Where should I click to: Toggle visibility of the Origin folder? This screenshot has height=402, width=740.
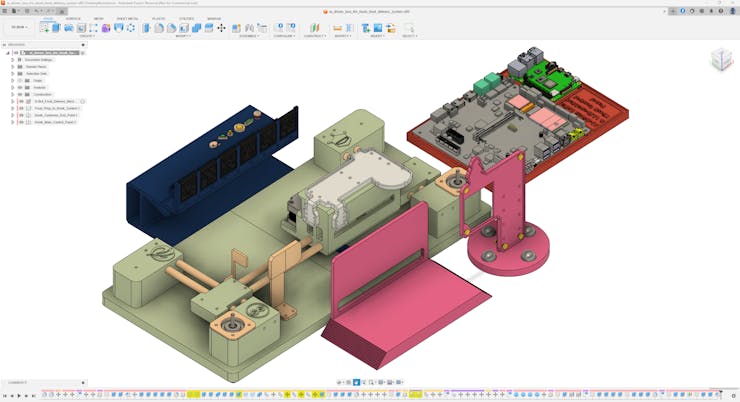click(20, 80)
